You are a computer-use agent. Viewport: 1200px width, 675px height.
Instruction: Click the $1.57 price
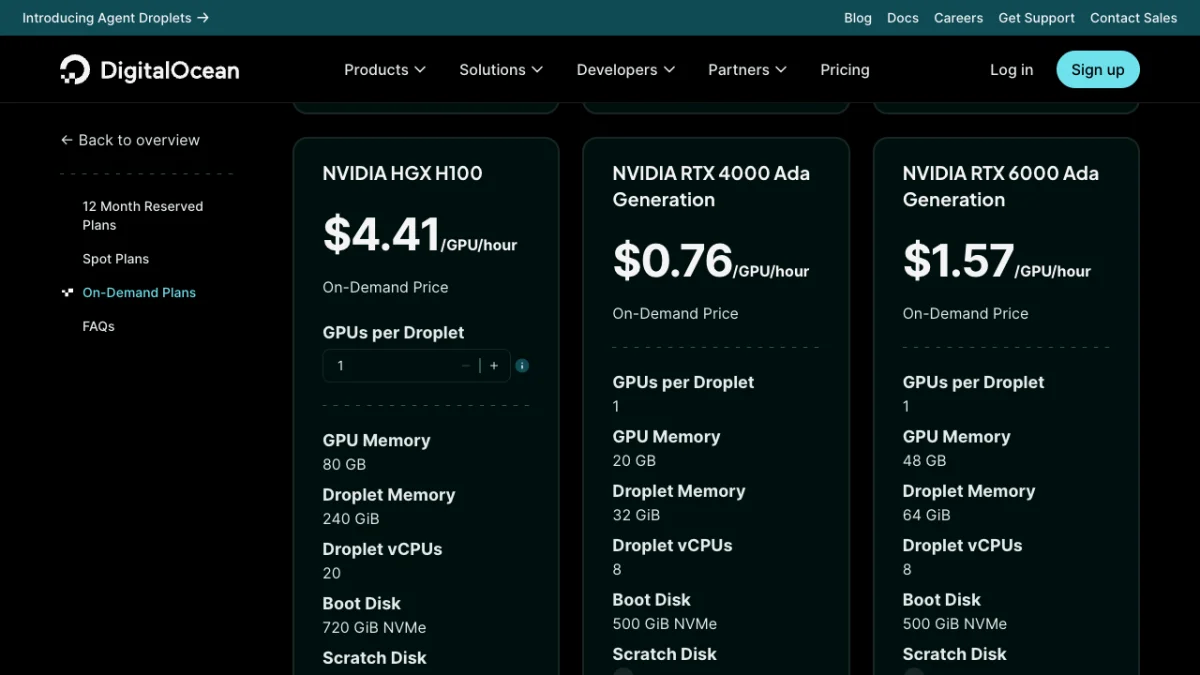958,261
